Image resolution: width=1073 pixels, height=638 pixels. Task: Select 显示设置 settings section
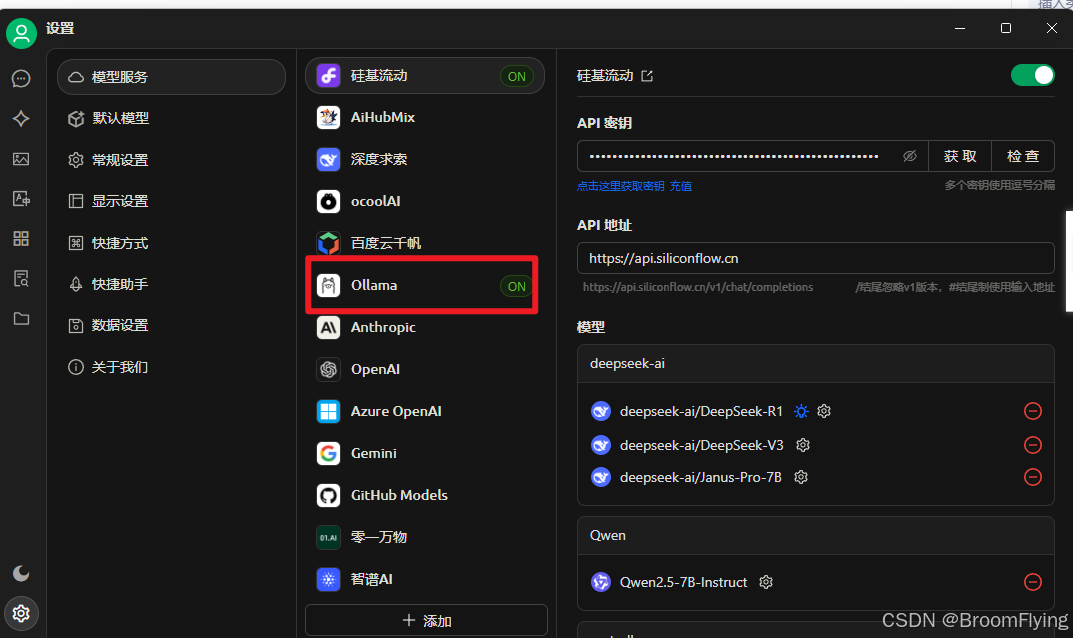(x=171, y=201)
